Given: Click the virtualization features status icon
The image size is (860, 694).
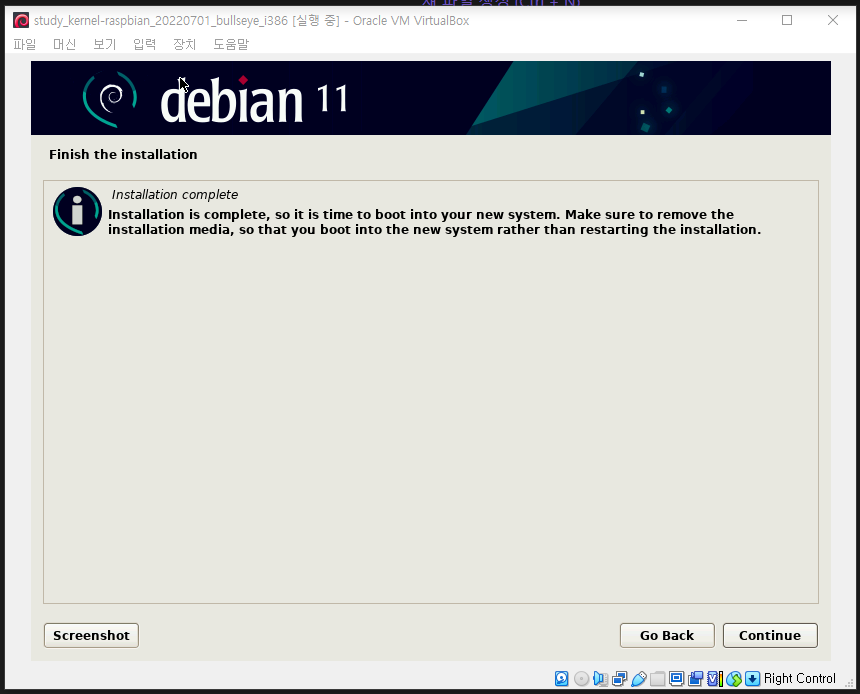Looking at the screenshot, I should point(713,678).
